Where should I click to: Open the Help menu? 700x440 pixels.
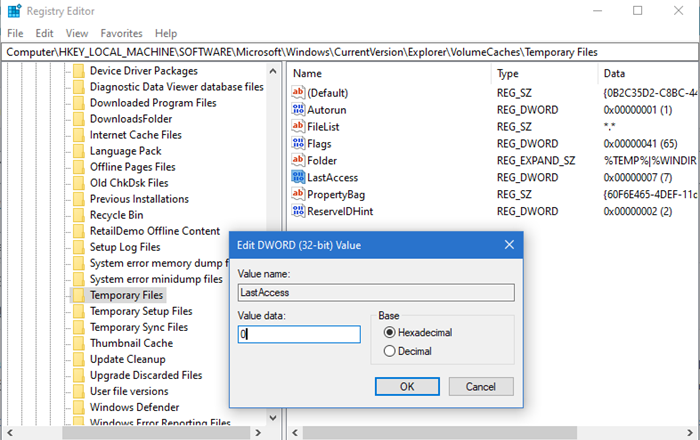point(166,33)
